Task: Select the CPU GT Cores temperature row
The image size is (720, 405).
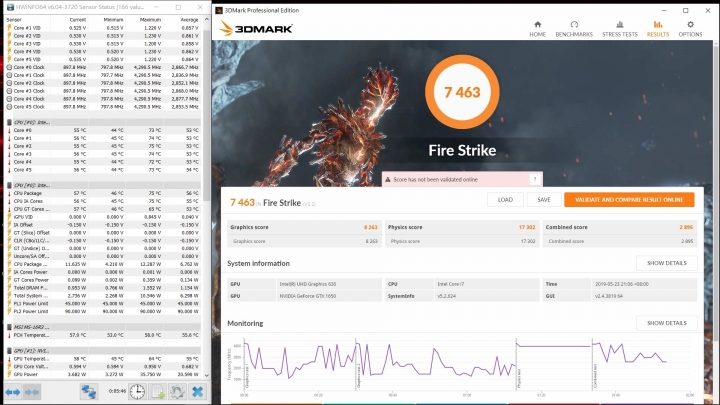Action: (x=103, y=209)
